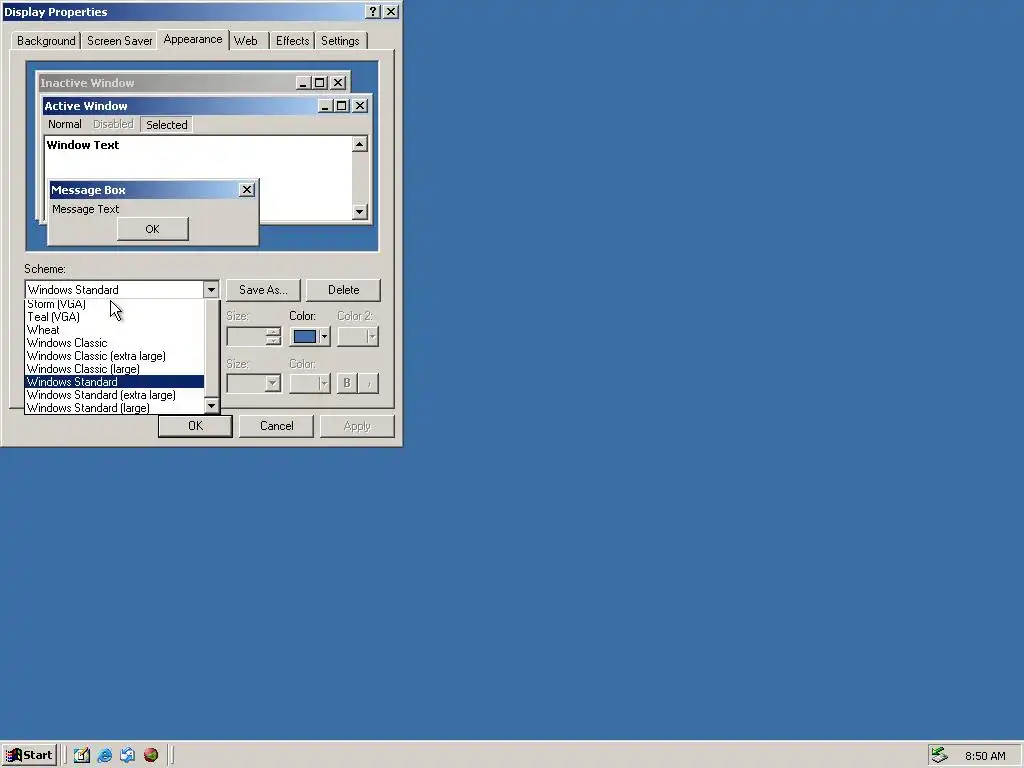Select the Wheat scheme
Screen dimensions: 1024x768
coord(114,330)
